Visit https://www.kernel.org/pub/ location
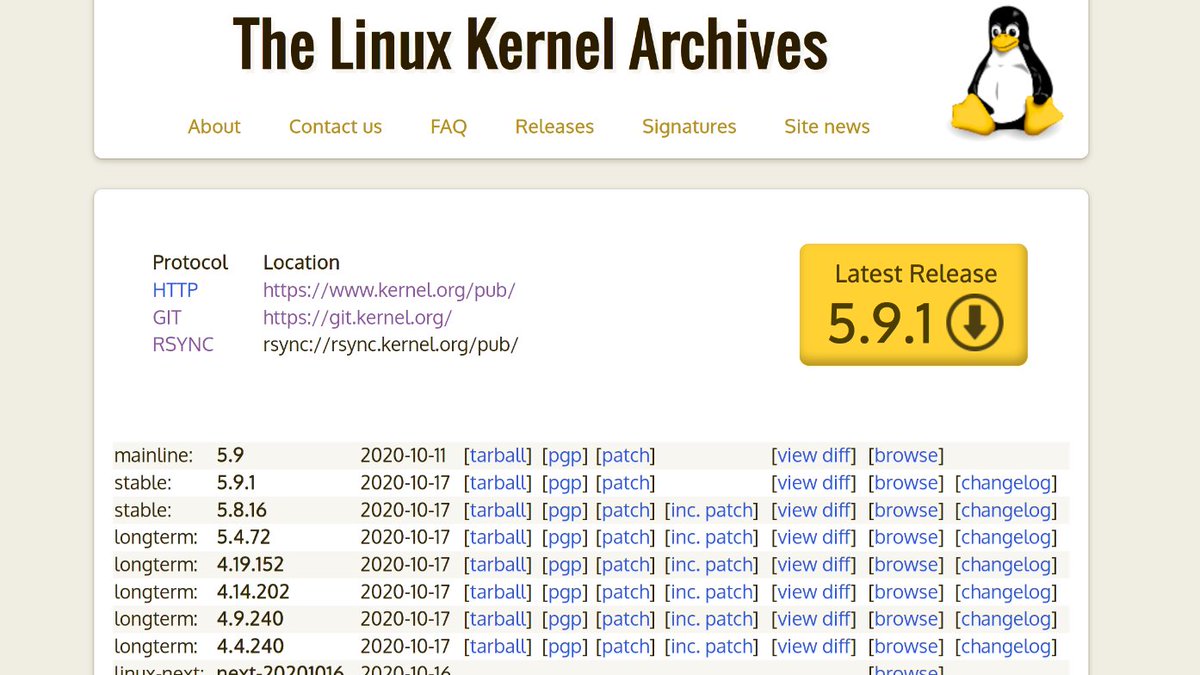This screenshot has height=675, width=1200. click(389, 290)
